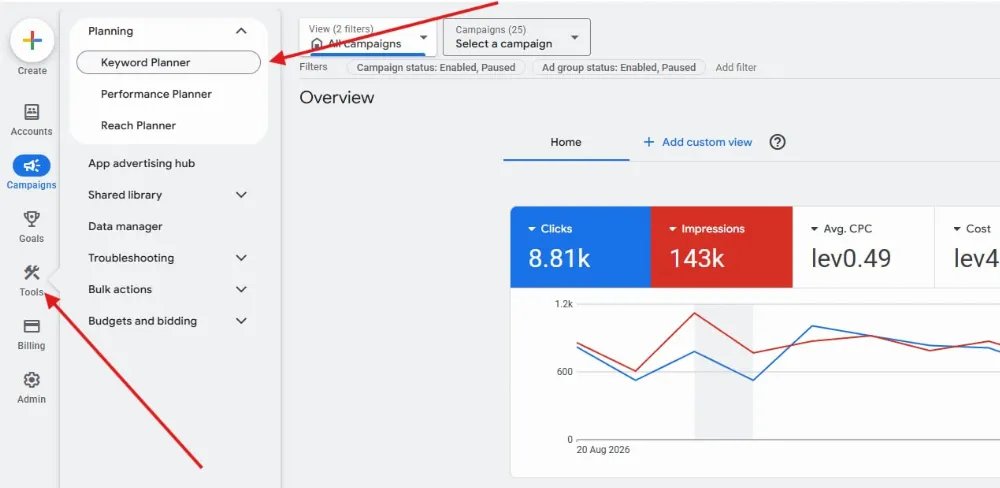1000x488 pixels.
Task: Open the Tools wrench icon
Action: [31, 273]
